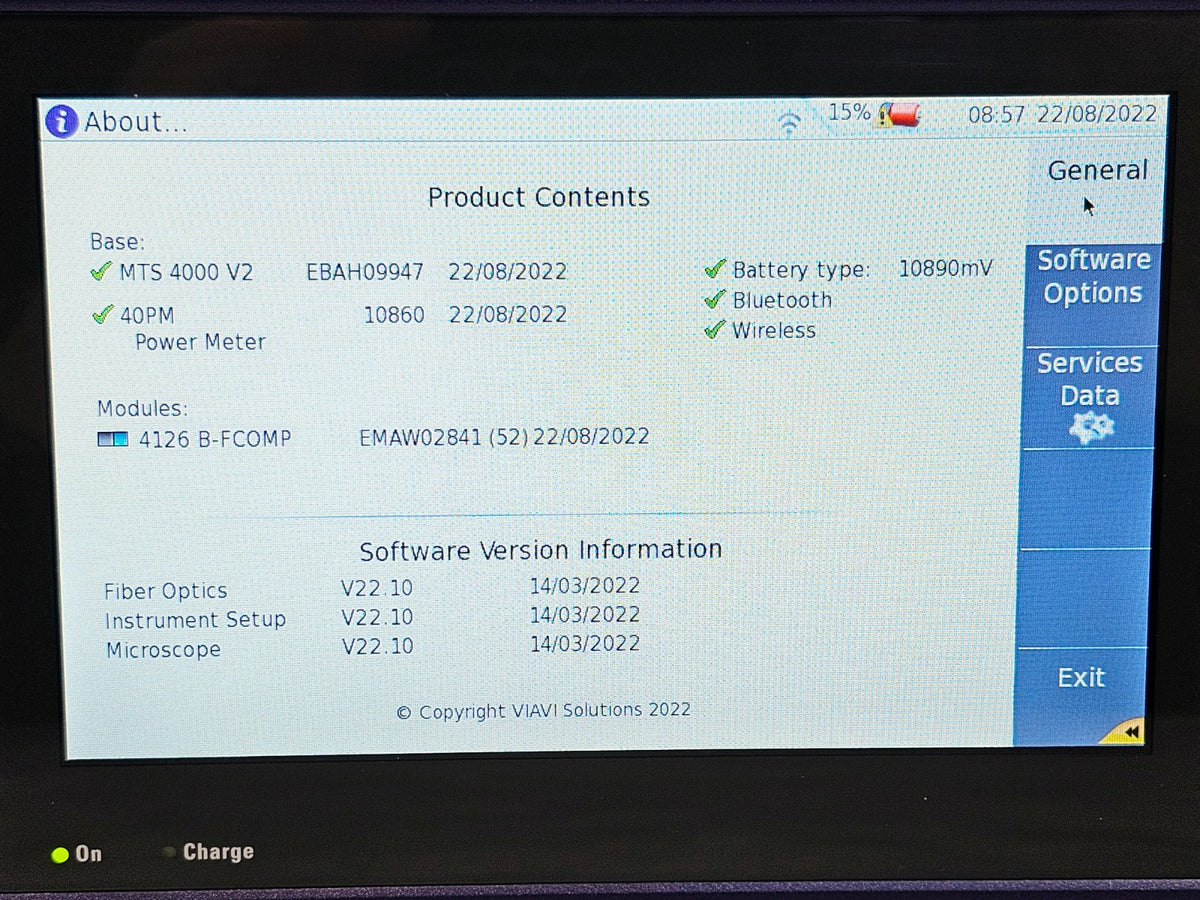Screen dimensions: 1200x900
Task: Click the green checkmark beside 40PM
Action: pos(102,315)
